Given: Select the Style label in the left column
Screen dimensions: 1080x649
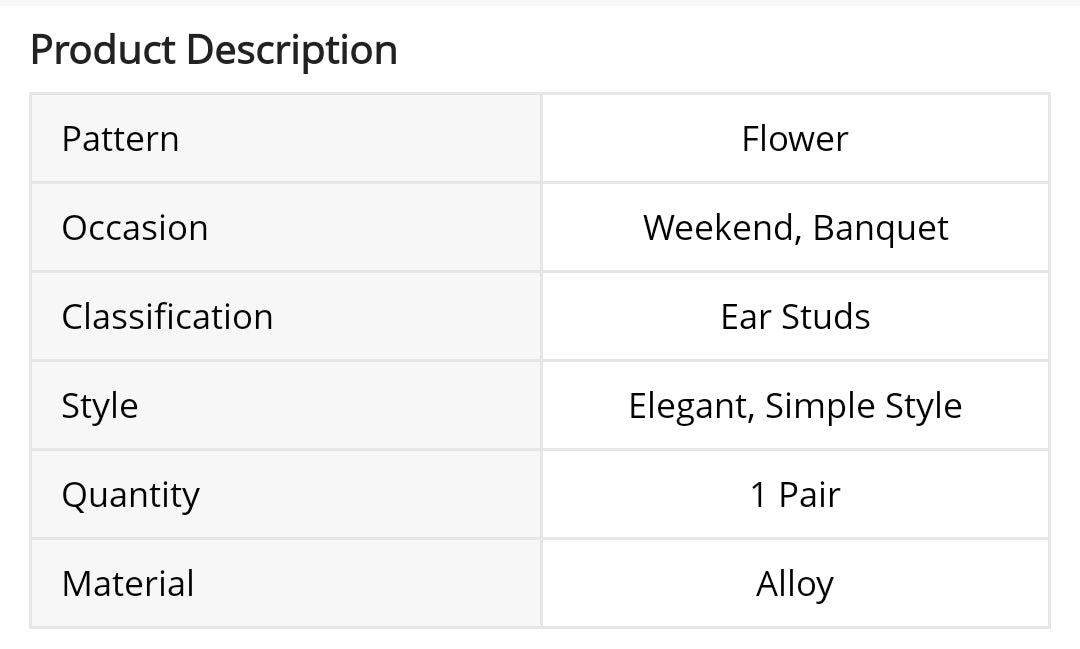Looking at the screenshot, I should (x=100, y=406).
